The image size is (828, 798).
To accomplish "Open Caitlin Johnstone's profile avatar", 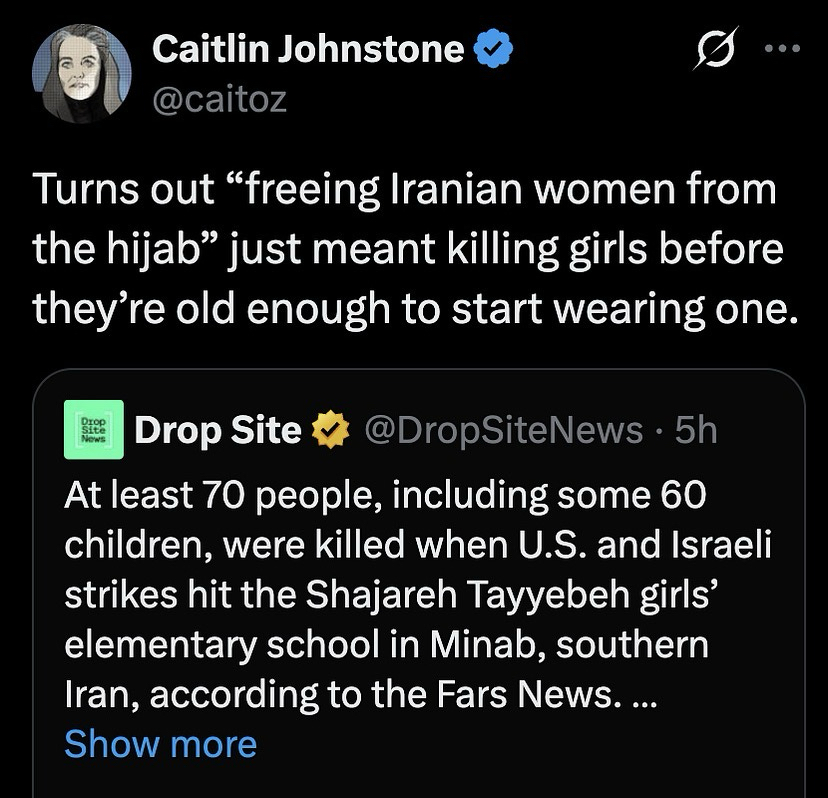I will 82,73.
